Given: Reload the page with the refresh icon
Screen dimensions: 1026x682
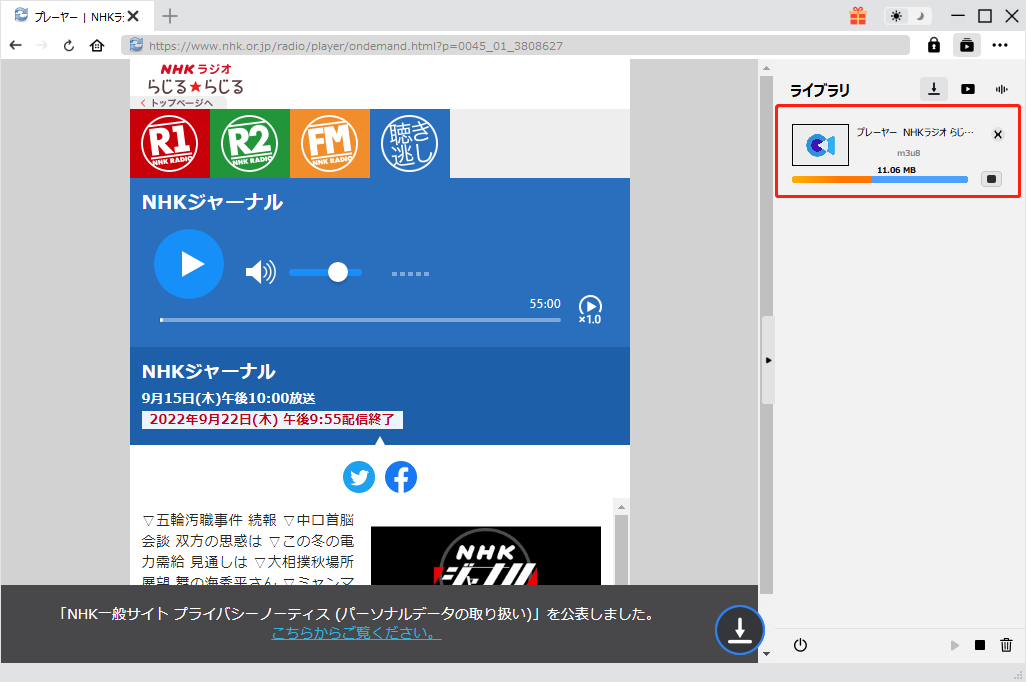Looking at the screenshot, I should coord(69,45).
